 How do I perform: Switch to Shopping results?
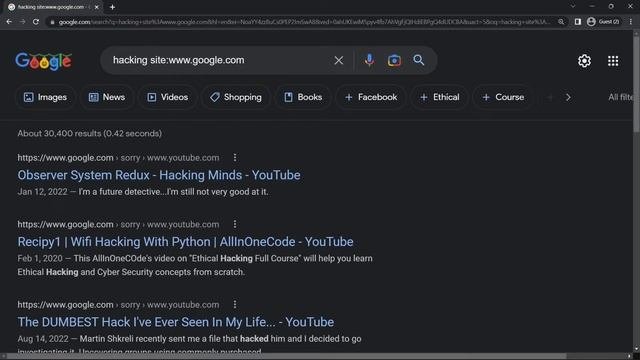(x=236, y=97)
